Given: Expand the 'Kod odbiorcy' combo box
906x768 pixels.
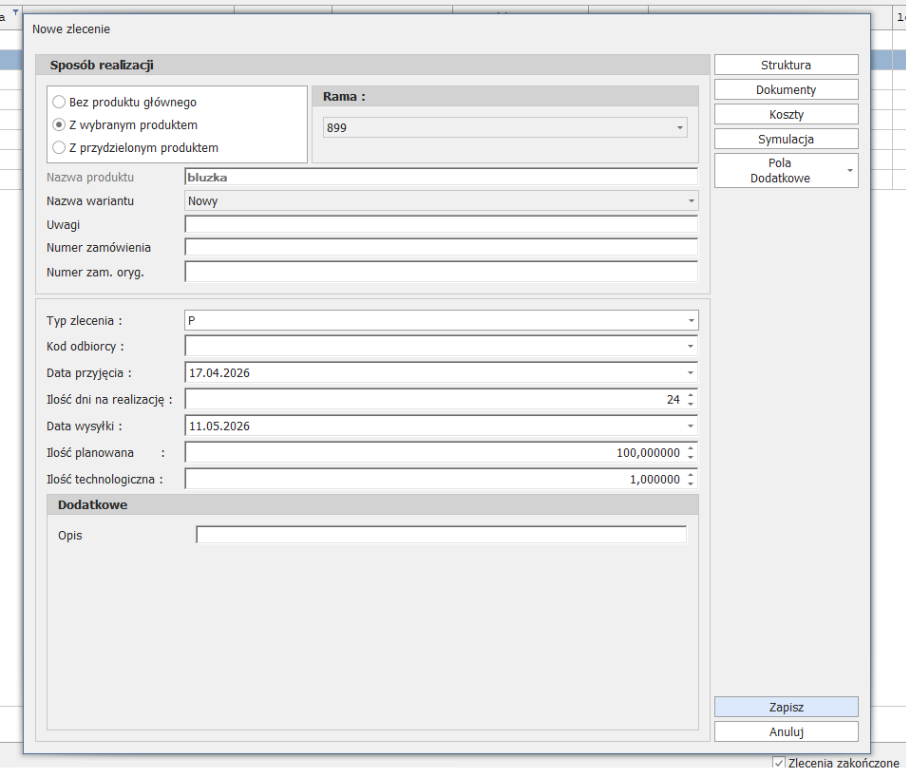Looking at the screenshot, I should tap(690, 347).
